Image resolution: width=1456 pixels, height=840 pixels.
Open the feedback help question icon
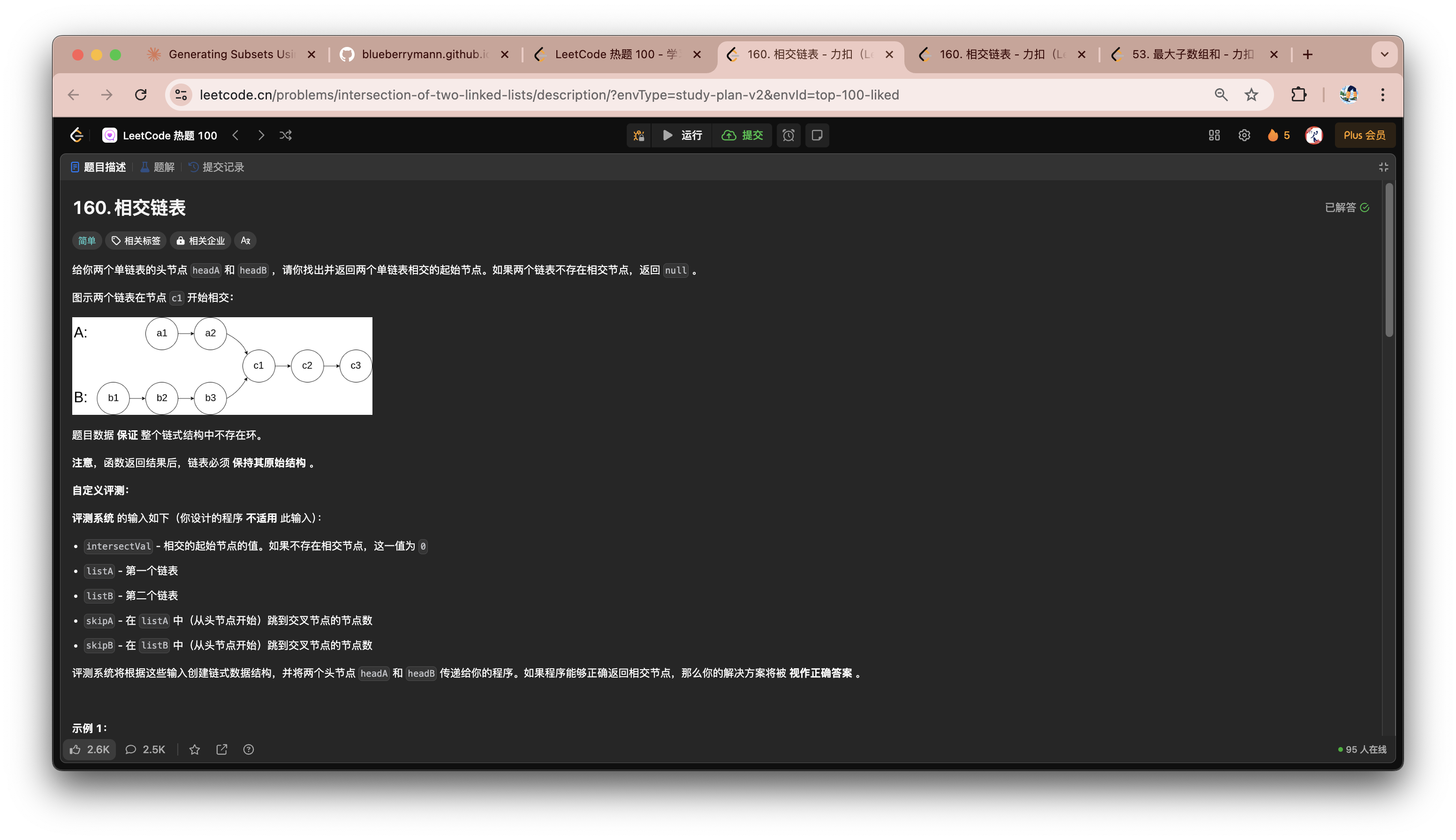pos(249,749)
